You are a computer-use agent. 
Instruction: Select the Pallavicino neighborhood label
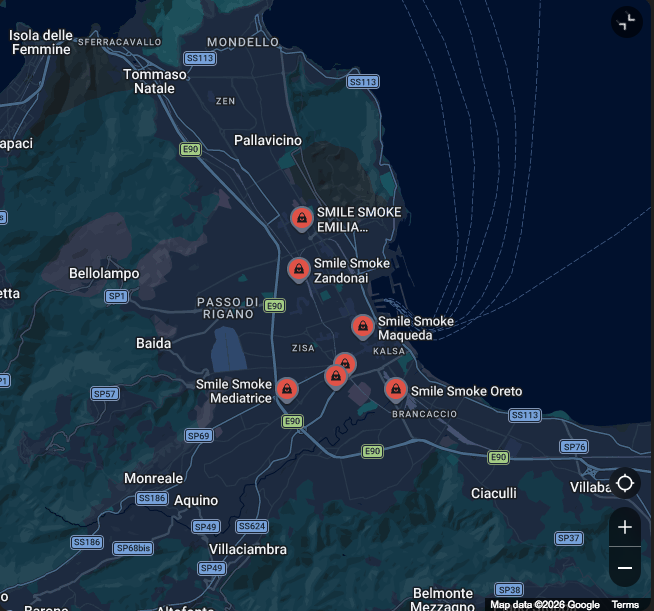(267, 140)
